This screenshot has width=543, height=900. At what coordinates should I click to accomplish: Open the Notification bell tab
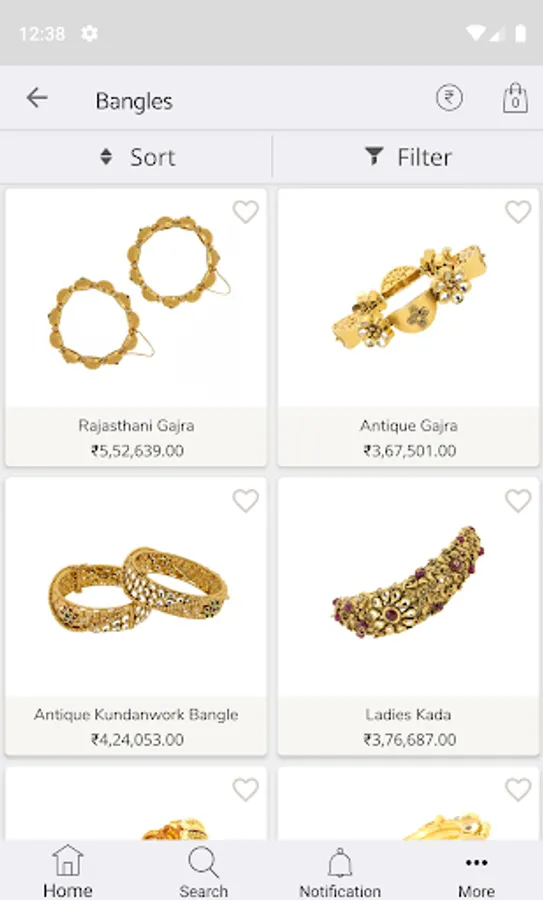pos(340,871)
